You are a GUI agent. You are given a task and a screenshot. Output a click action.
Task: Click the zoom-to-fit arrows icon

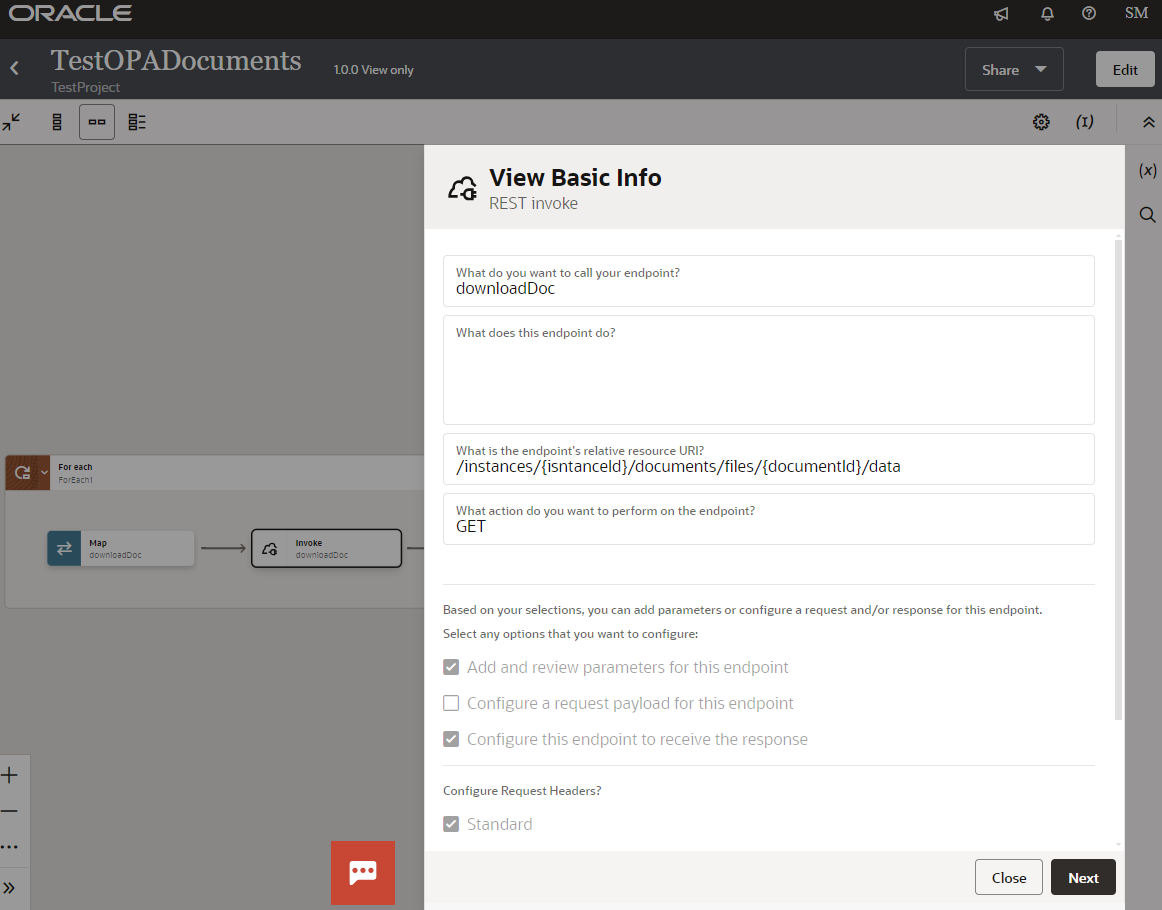pos(12,121)
